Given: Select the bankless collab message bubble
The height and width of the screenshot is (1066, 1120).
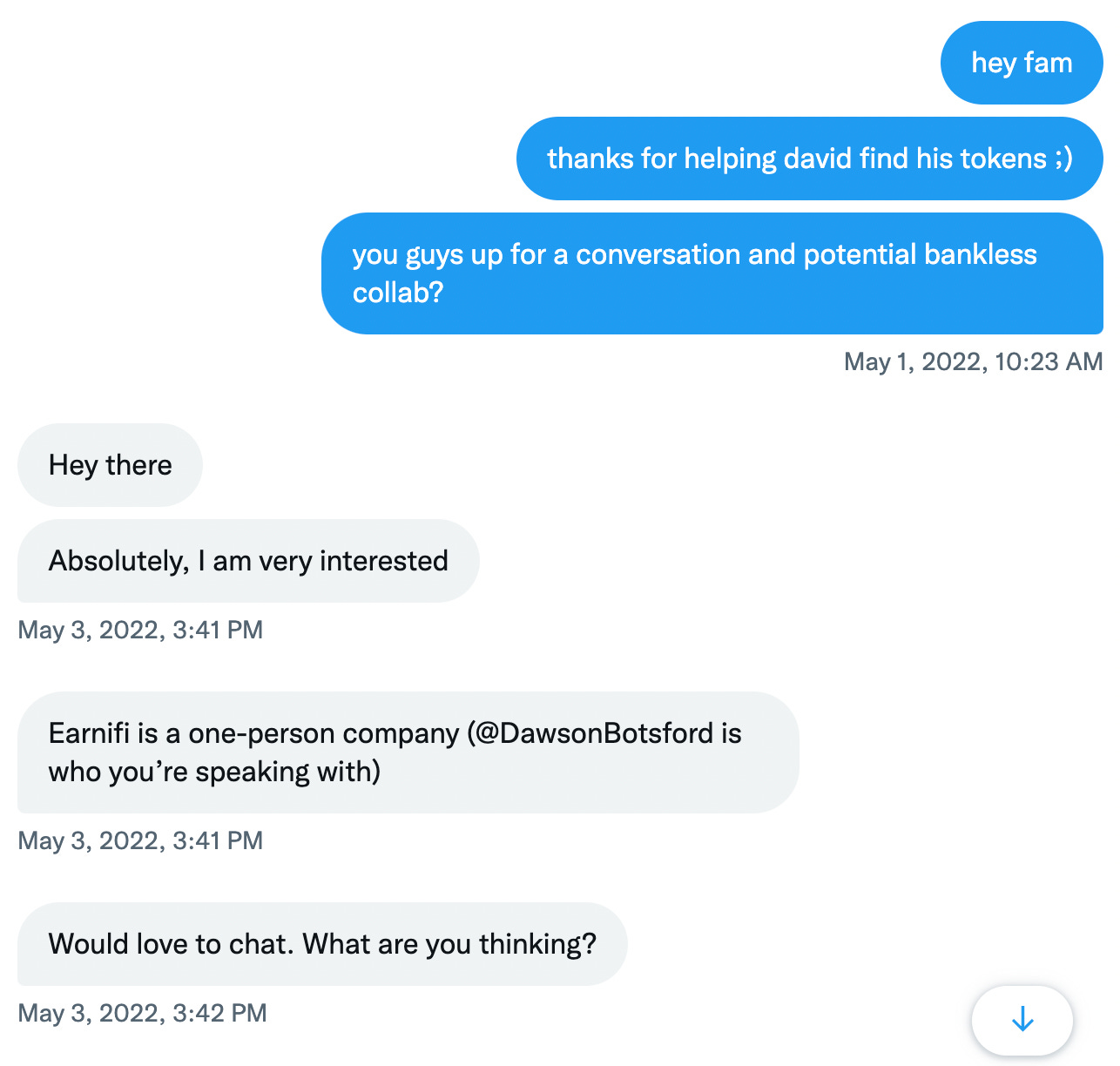Looking at the screenshot, I should (712, 273).
